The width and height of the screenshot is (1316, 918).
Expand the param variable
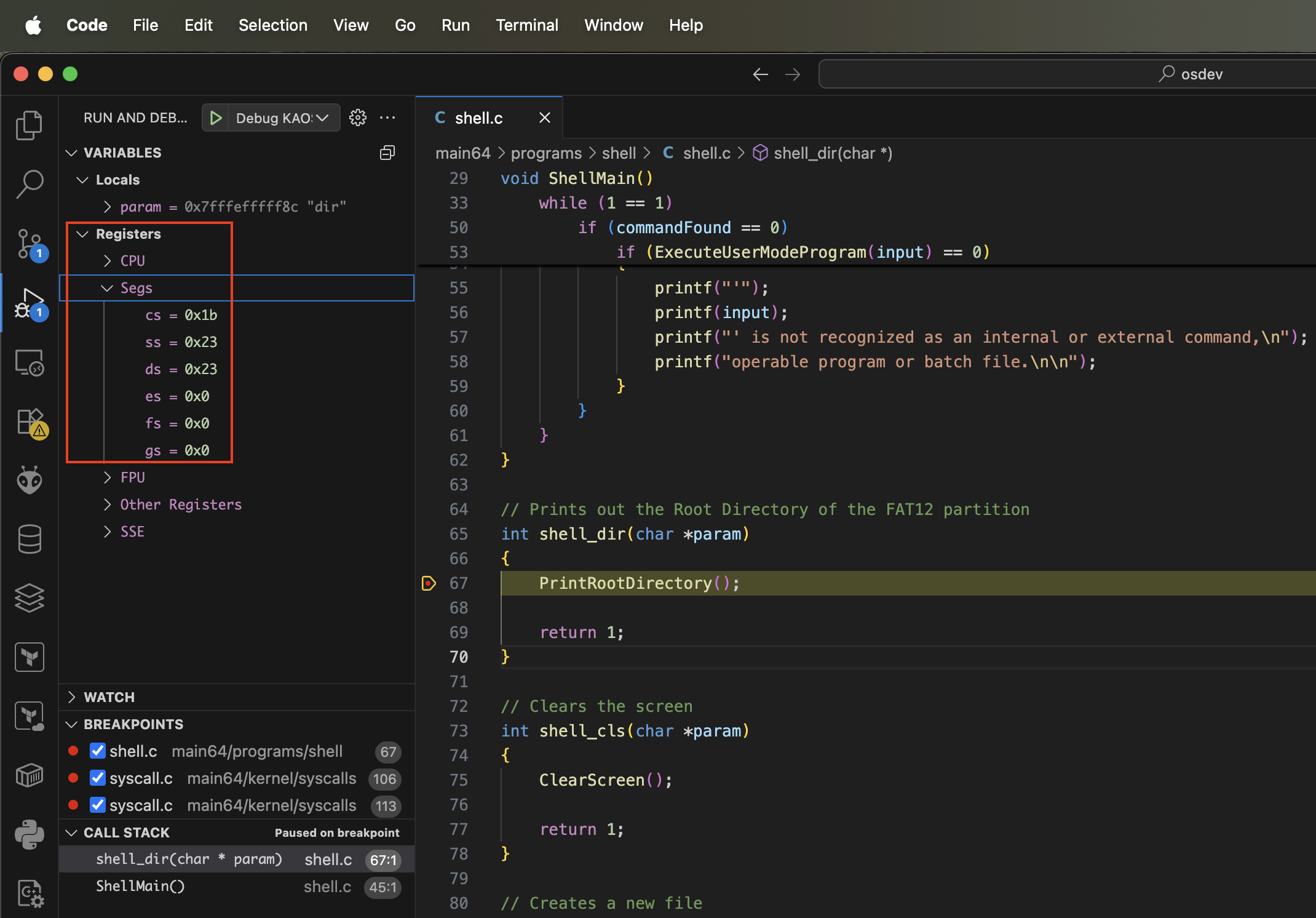[x=107, y=207]
